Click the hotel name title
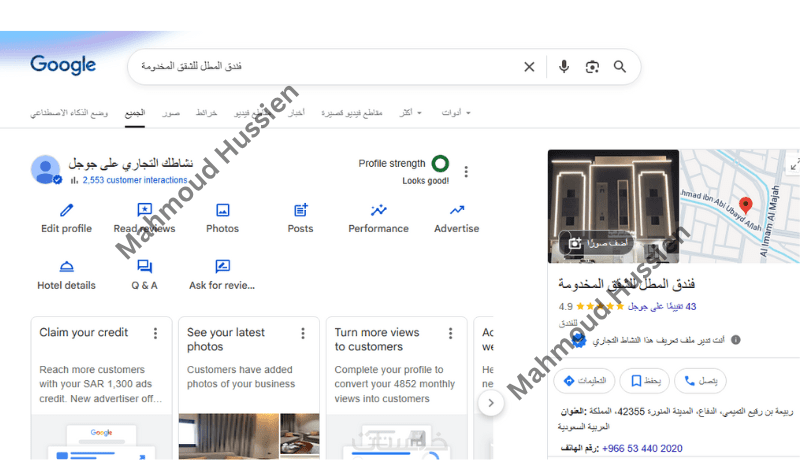 [x=627, y=284]
